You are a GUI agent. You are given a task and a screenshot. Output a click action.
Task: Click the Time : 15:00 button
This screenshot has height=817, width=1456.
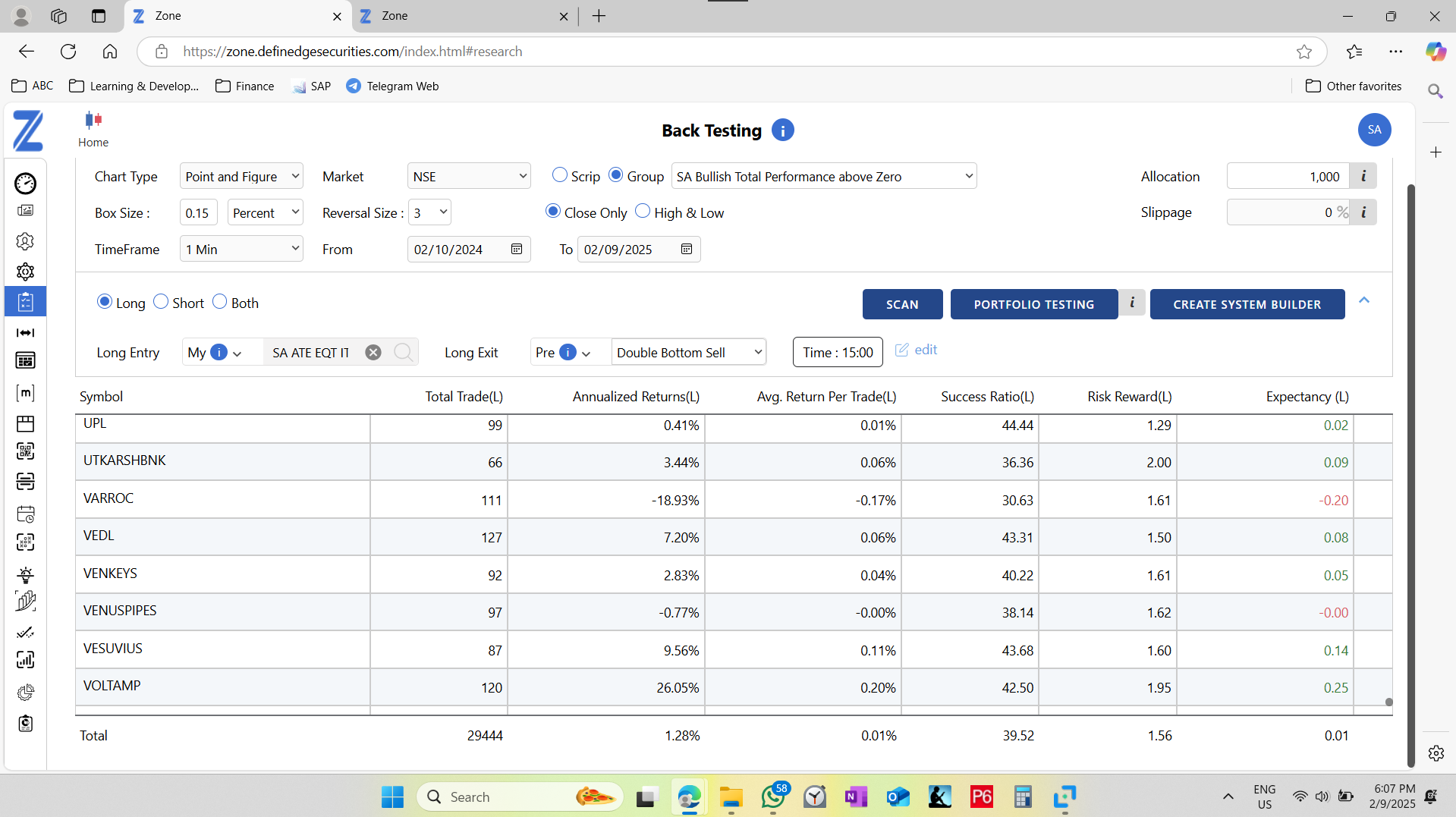(x=838, y=352)
